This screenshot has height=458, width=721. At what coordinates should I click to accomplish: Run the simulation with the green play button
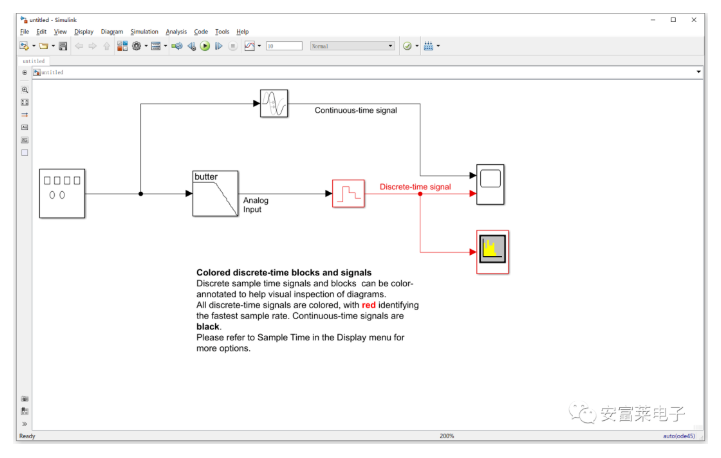pyautogui.click(x=205, y=46)
